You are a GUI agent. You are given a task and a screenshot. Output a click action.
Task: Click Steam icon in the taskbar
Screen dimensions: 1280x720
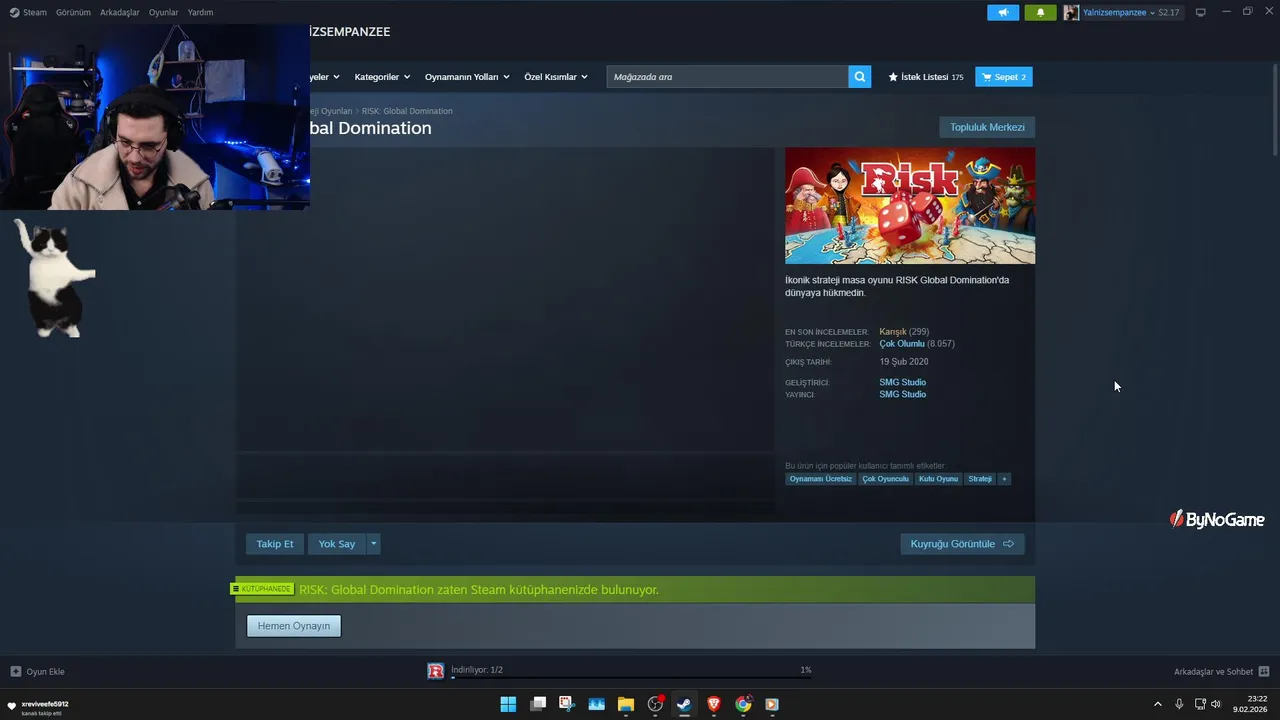[684, 704]
